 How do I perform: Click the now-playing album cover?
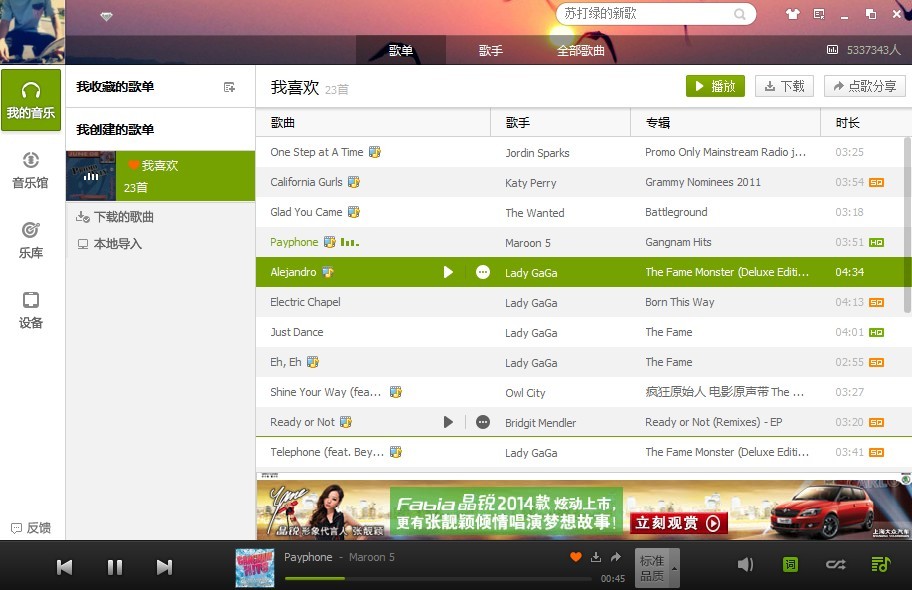(x=255, y=567)
